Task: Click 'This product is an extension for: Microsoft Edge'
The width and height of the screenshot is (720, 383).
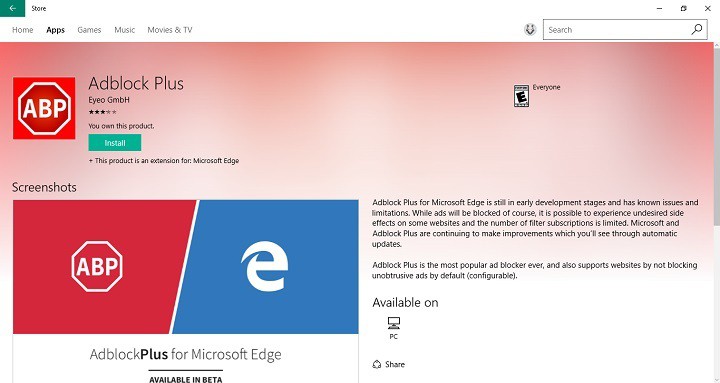Action: tap(163, 161)
